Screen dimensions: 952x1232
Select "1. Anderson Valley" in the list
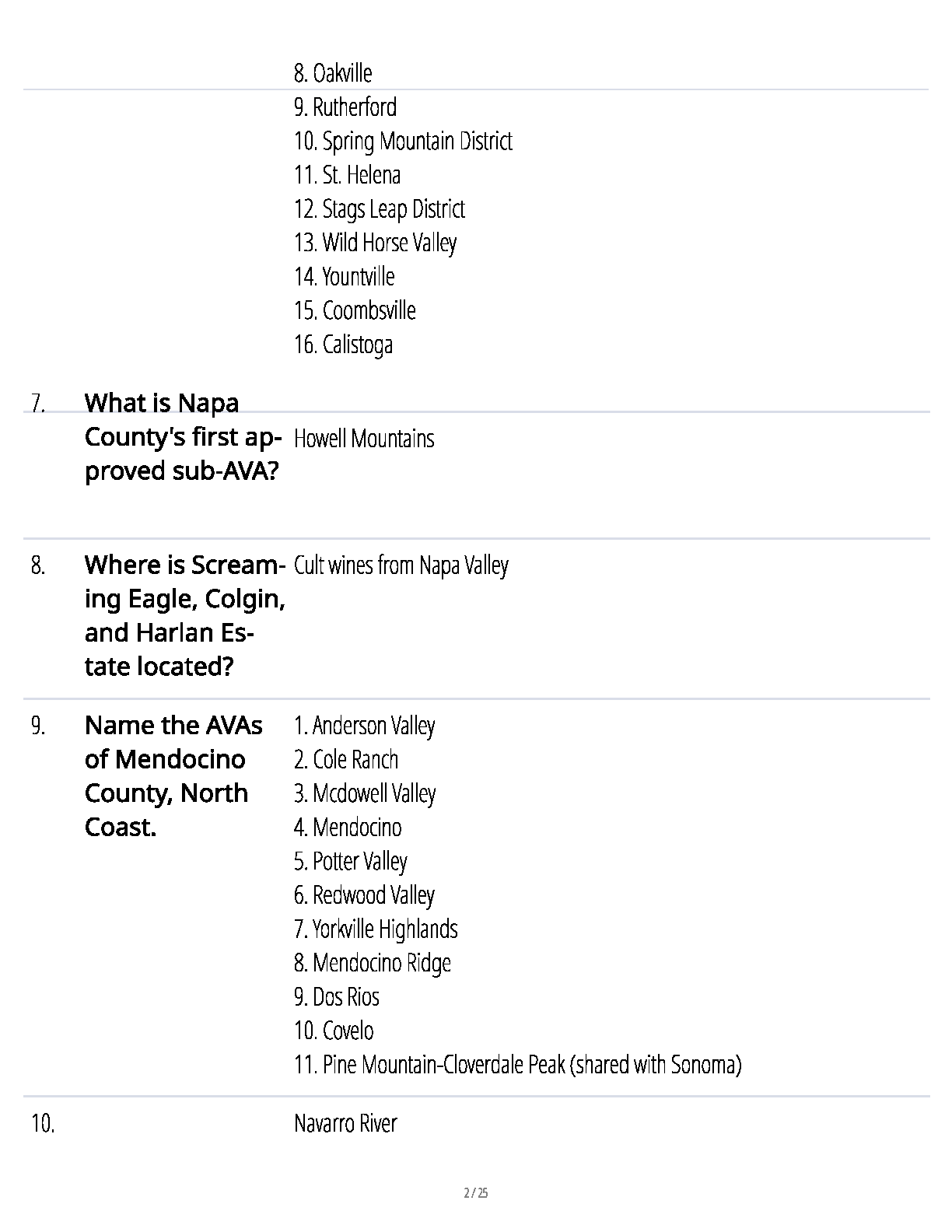pyautogui.click(x=364, y=726)
